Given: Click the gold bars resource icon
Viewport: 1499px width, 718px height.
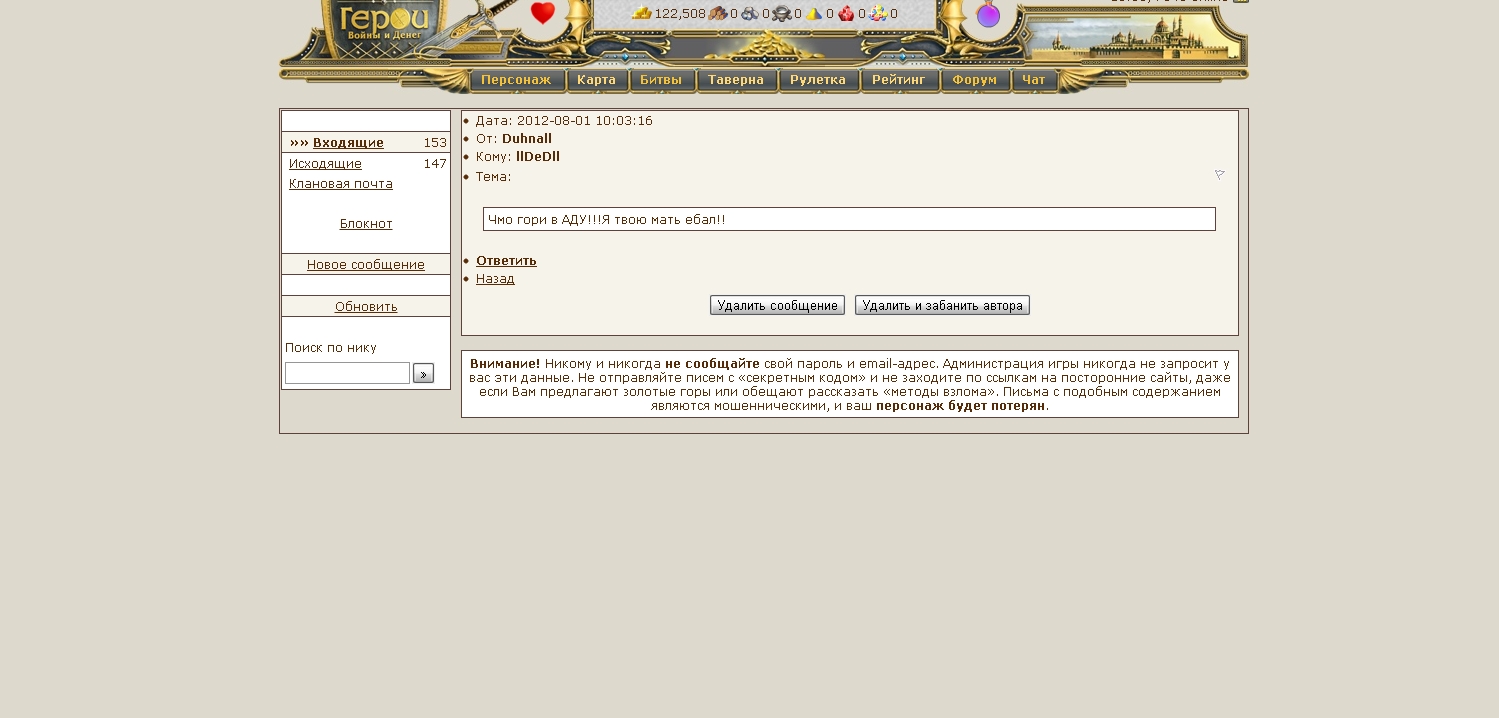Looking at the screenshot, I should click(x=642, y=13).
